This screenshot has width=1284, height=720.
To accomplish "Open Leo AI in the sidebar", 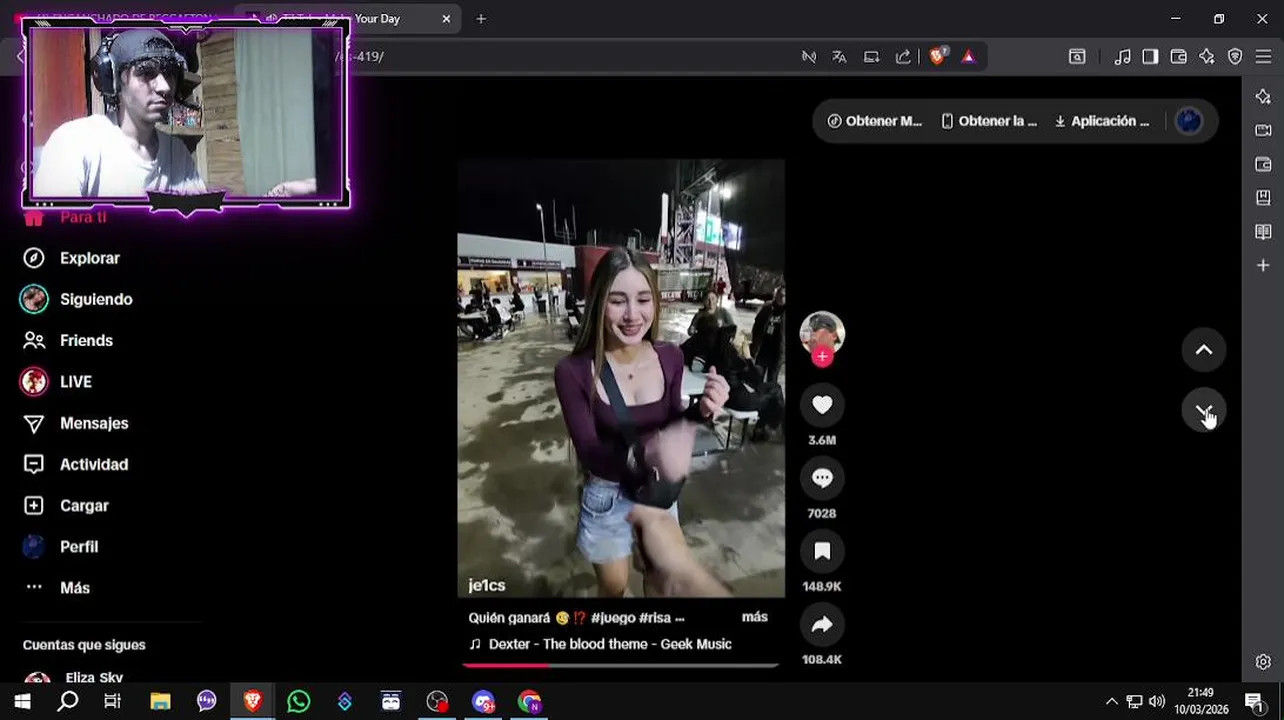I will pyautogui.click(x=1263, y=96).
